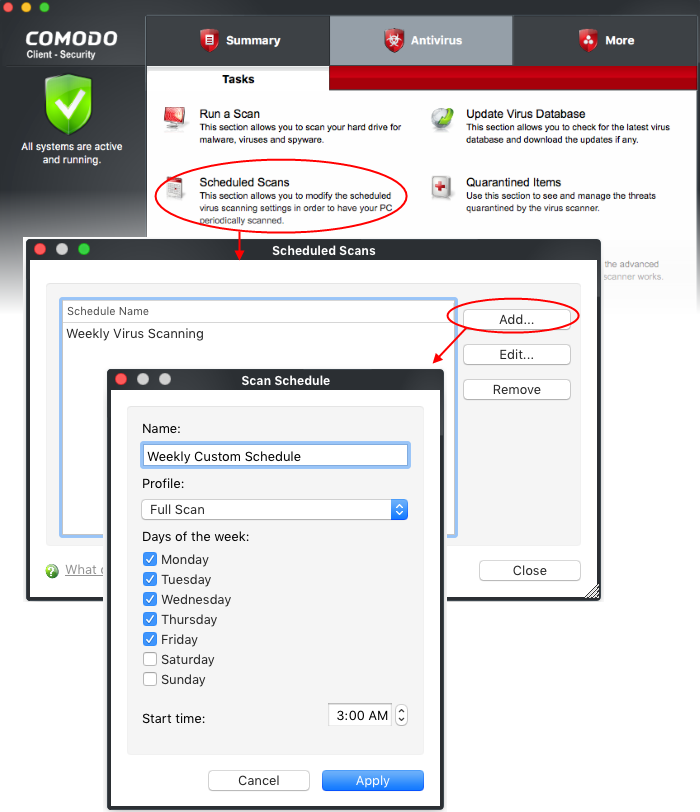Viewport: 700px width, 812px height.
Task: Uncheck the Monday checkbox
Action: point(150,559)
